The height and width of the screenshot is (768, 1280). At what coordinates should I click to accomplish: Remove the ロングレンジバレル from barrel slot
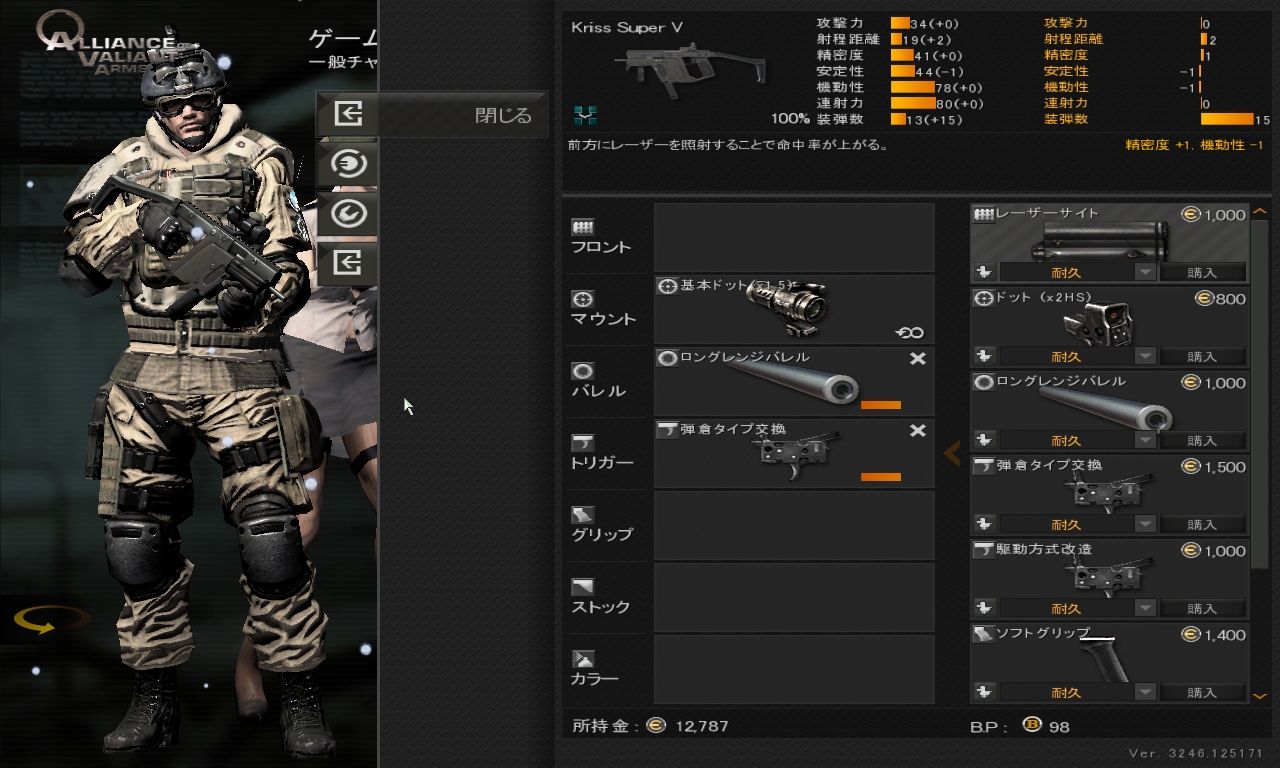917,359
